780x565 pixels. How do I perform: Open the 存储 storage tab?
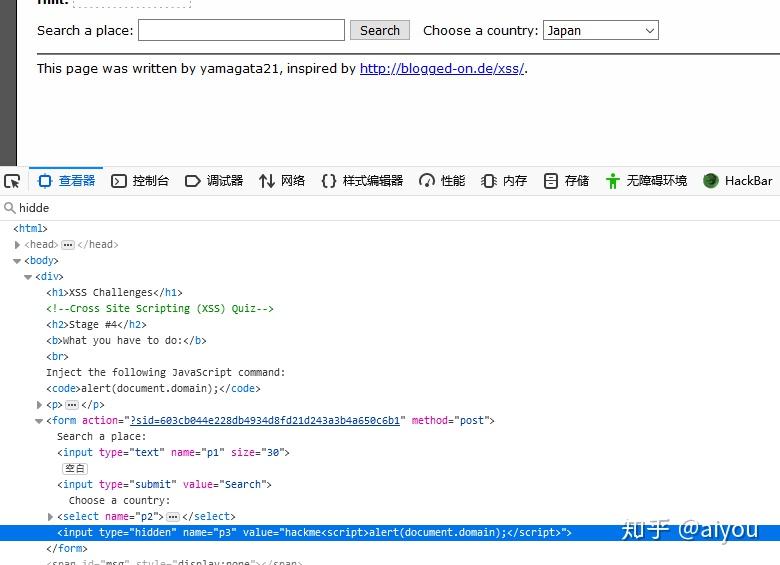[x=566, y=181]
